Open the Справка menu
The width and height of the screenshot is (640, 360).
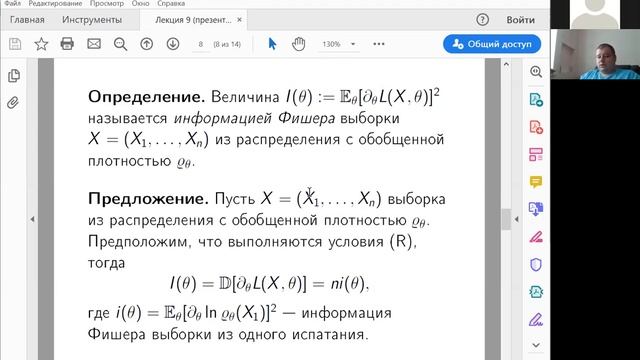coord(171,3)
